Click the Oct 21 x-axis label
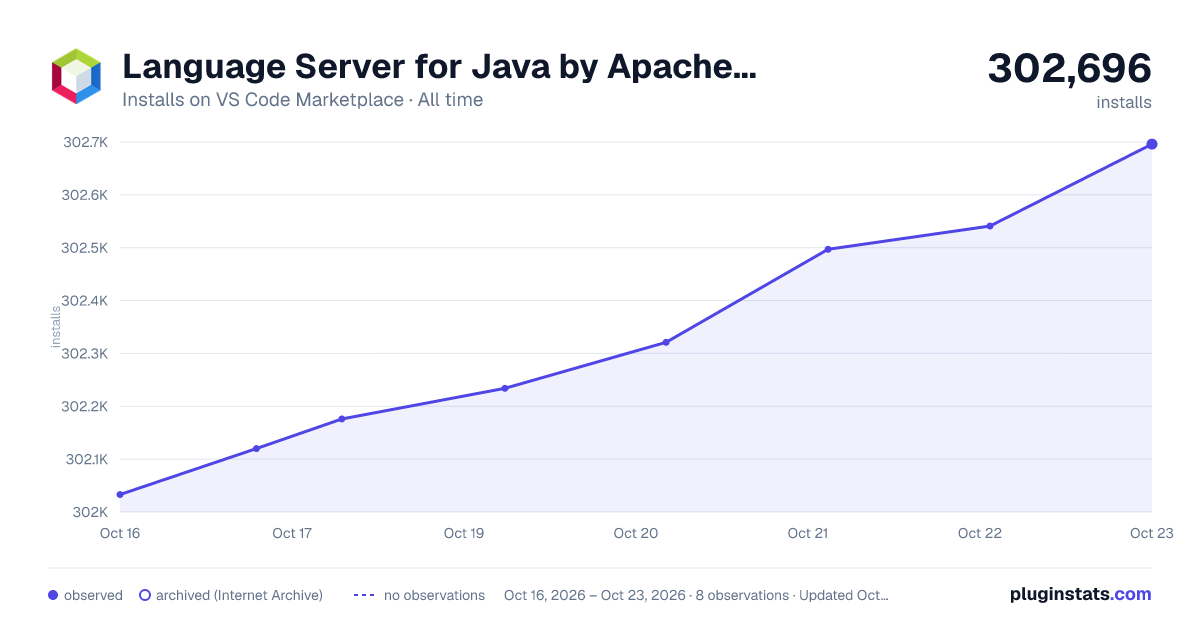This screenshot has width=1200, height=630. (x=808, y=533)
